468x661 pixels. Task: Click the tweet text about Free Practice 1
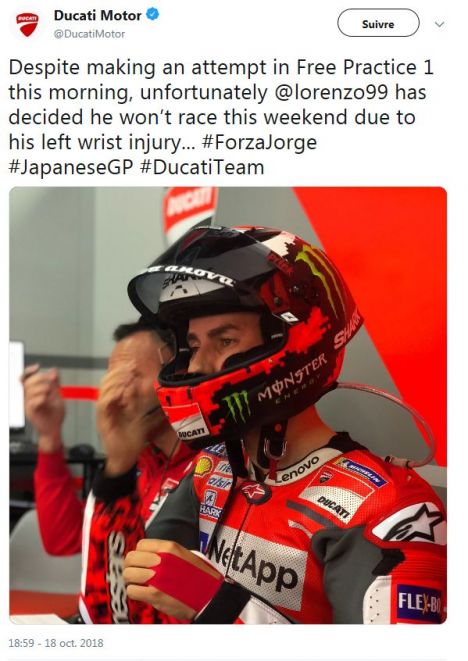coord(221,117)
